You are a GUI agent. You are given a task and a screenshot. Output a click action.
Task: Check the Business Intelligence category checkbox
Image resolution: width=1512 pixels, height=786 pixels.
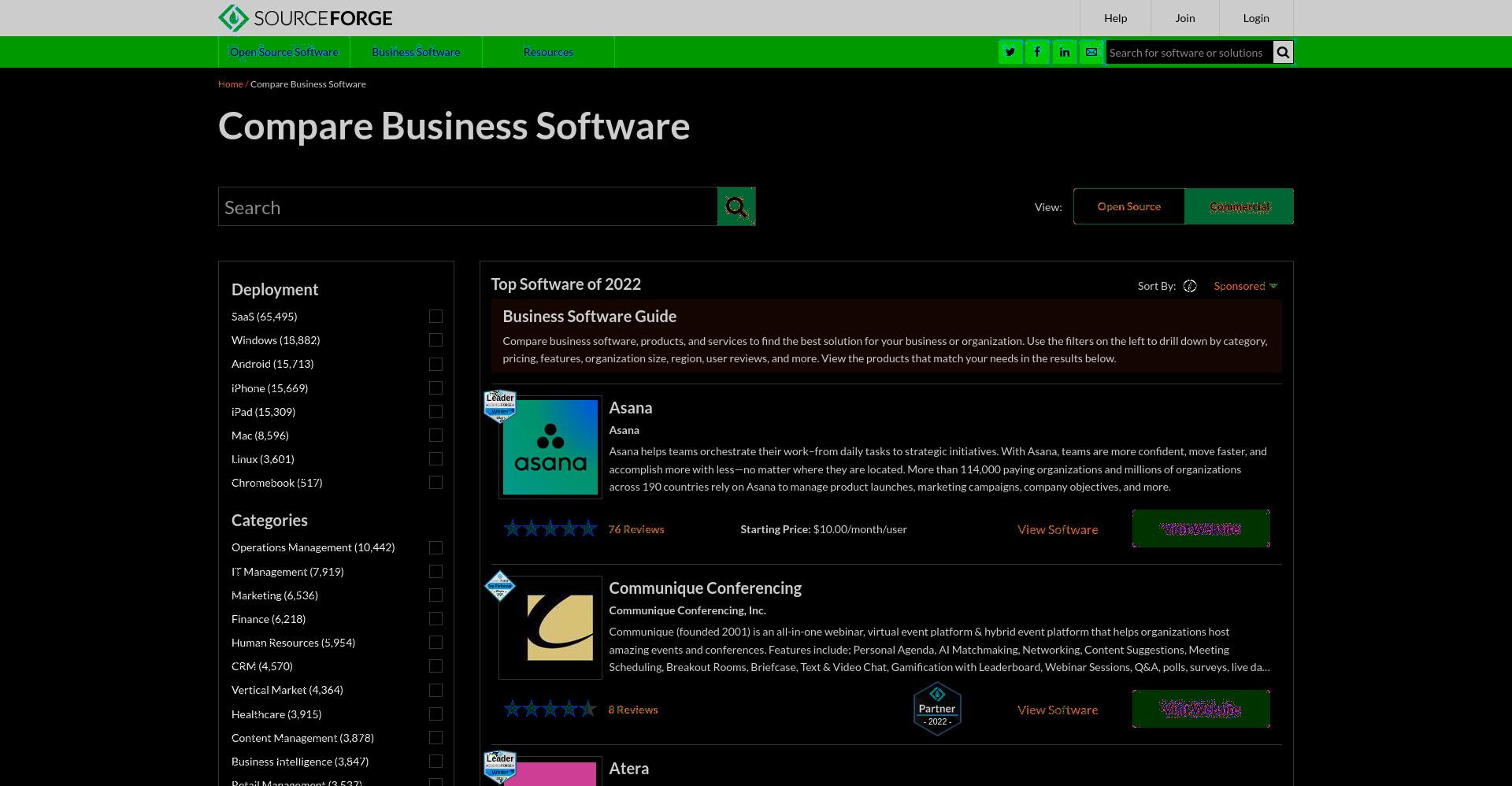point(435,761)
